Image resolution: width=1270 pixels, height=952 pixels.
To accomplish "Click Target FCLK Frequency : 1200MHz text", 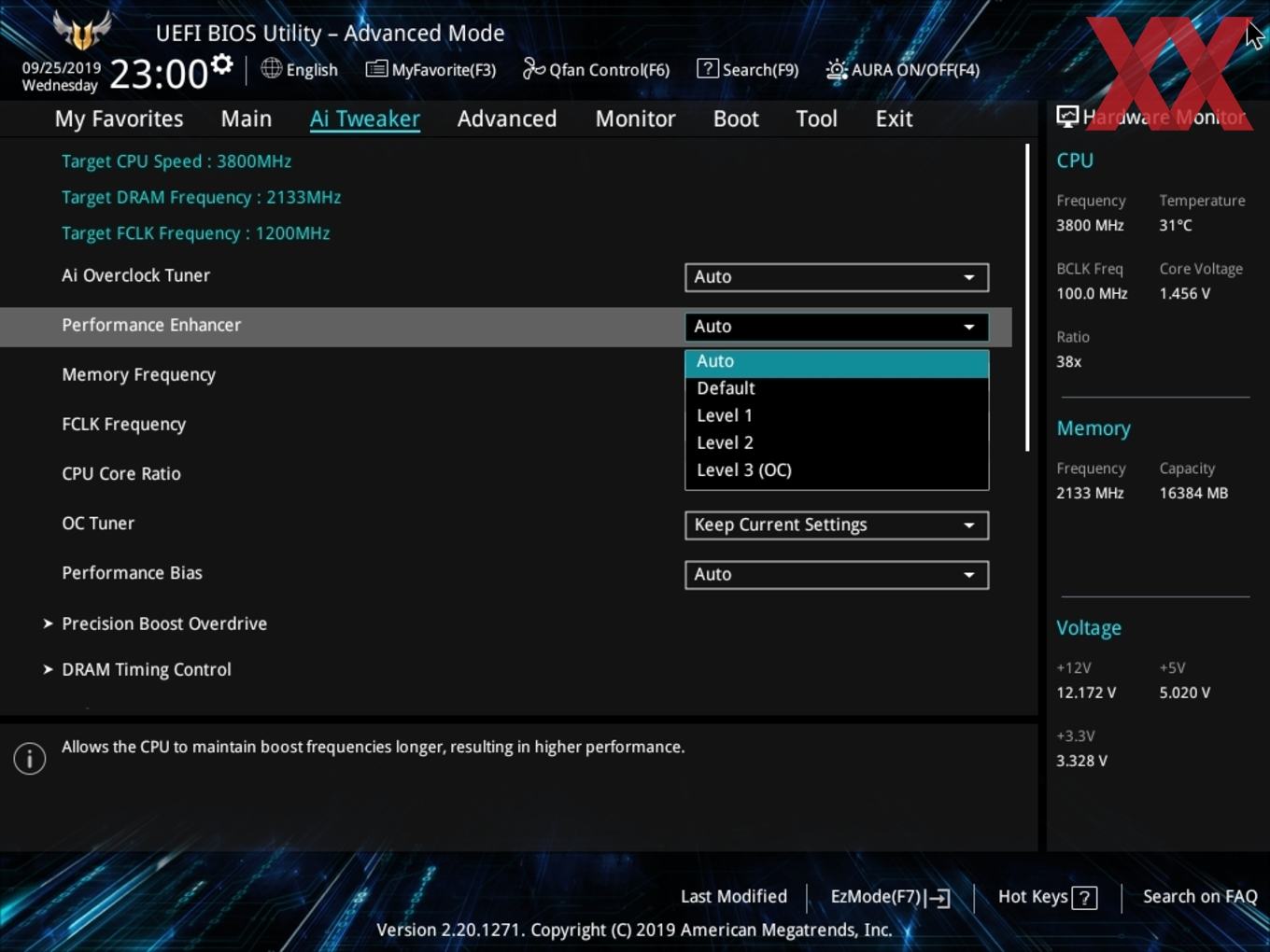I will click(195, 233).
